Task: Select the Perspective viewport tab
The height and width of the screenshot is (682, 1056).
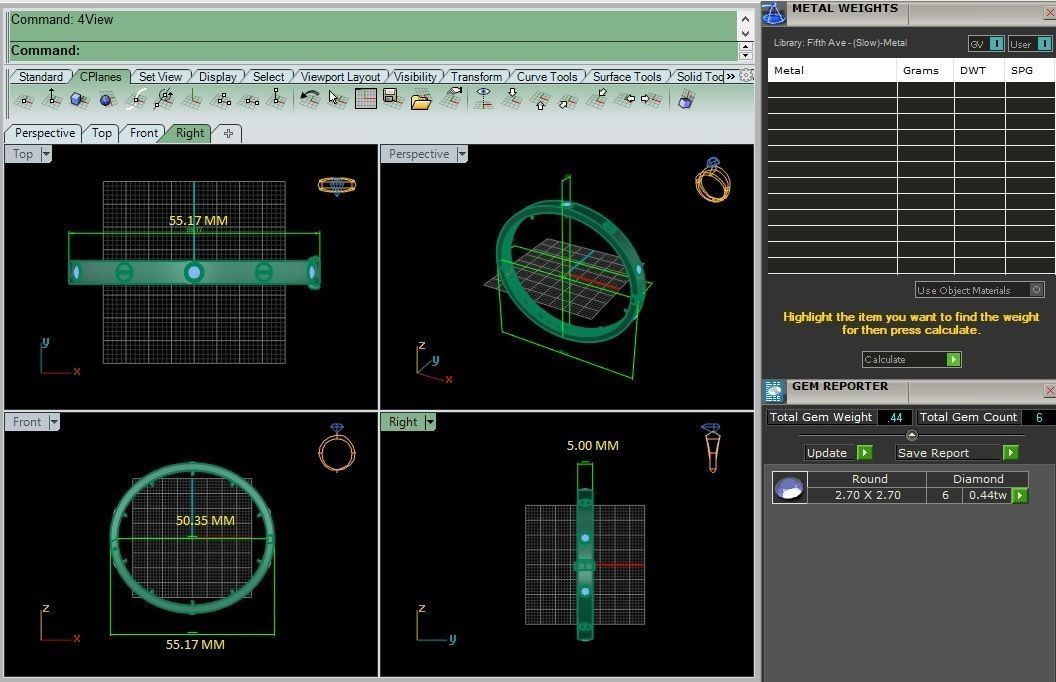Action: pos(44,133)
